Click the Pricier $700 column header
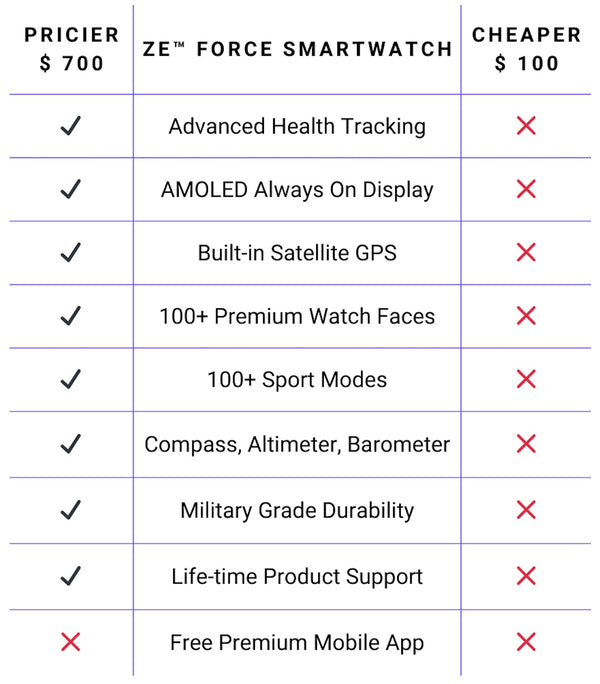This screenshot has height=684, width=600. point(71,49)
